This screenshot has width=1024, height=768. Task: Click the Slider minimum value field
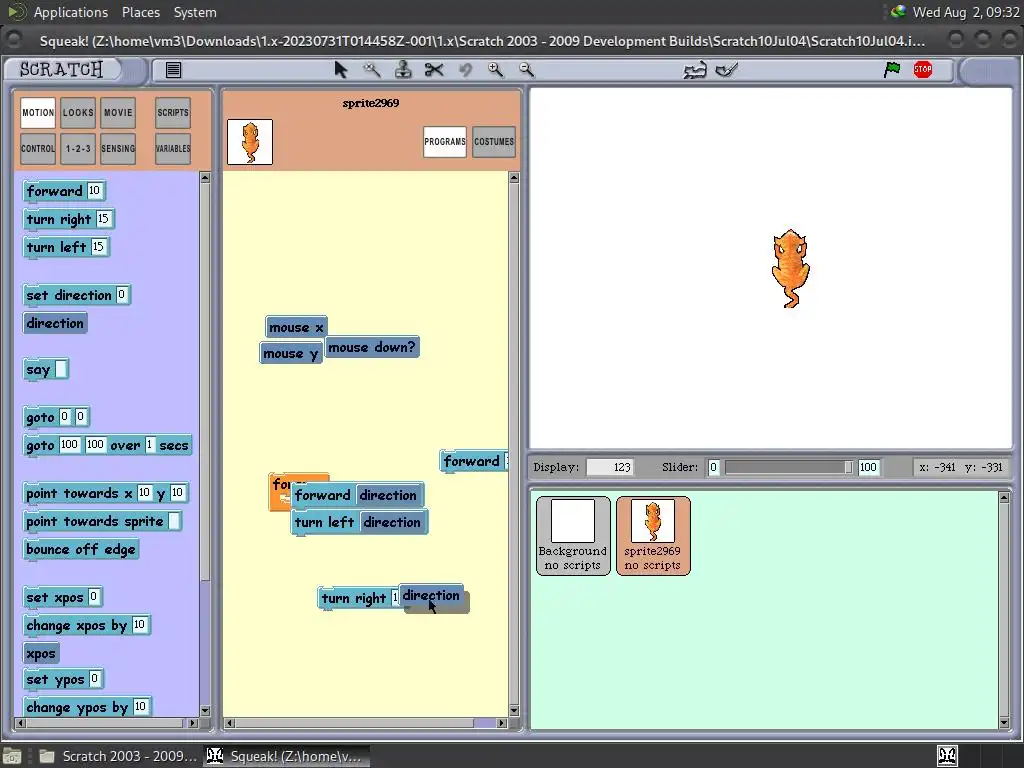click(x=714, y=467)
